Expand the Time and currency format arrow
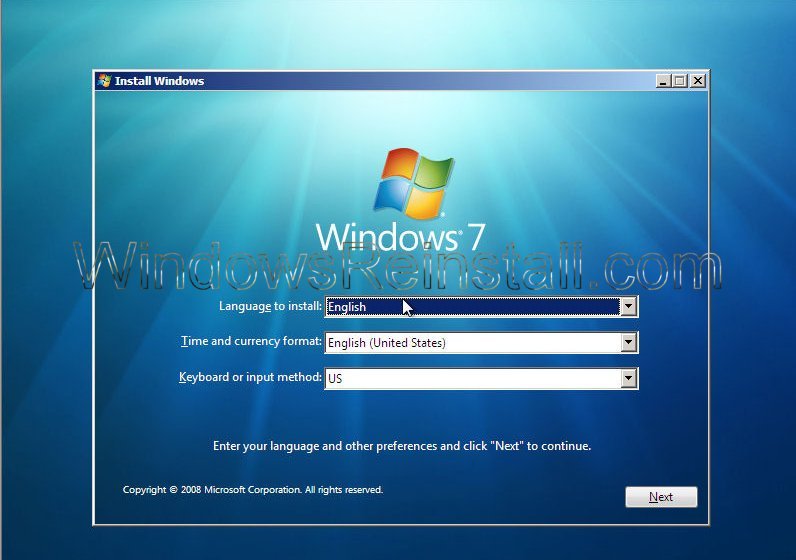This screenshot has width=796, height=560. pos(628,342)
